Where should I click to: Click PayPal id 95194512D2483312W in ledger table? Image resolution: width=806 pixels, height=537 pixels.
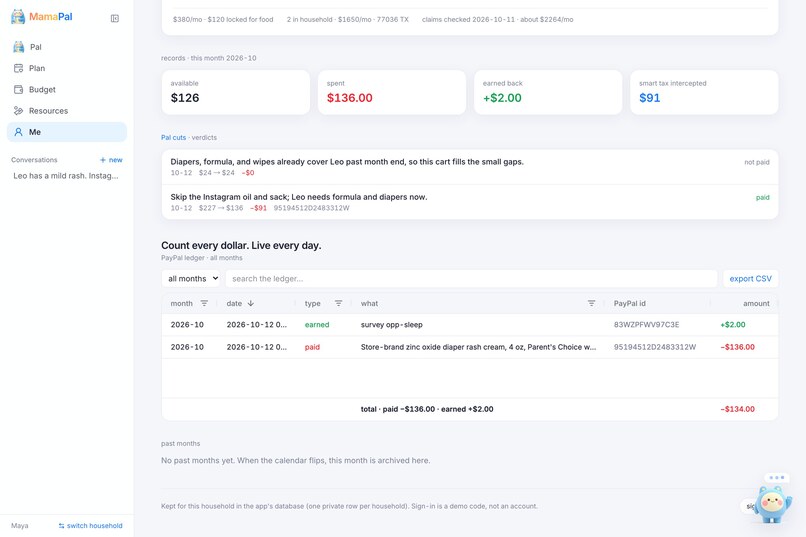[655, 347]
